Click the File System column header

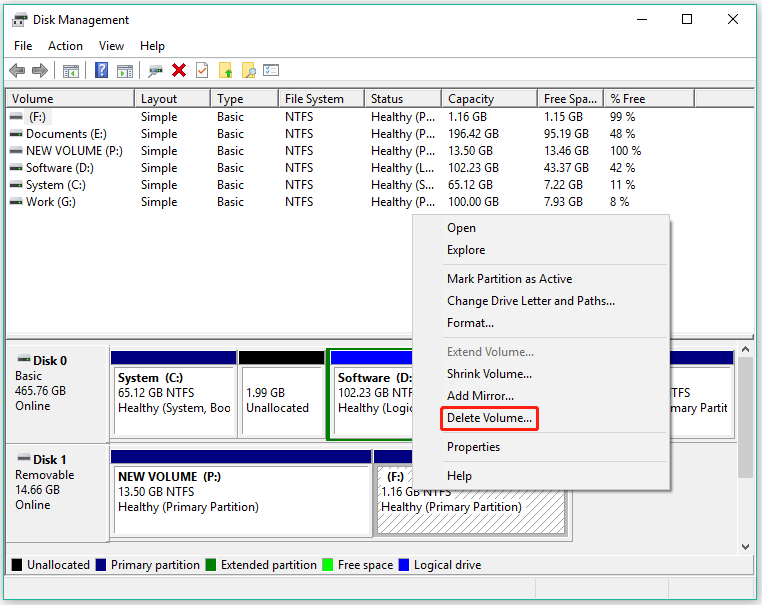point(314,99)
